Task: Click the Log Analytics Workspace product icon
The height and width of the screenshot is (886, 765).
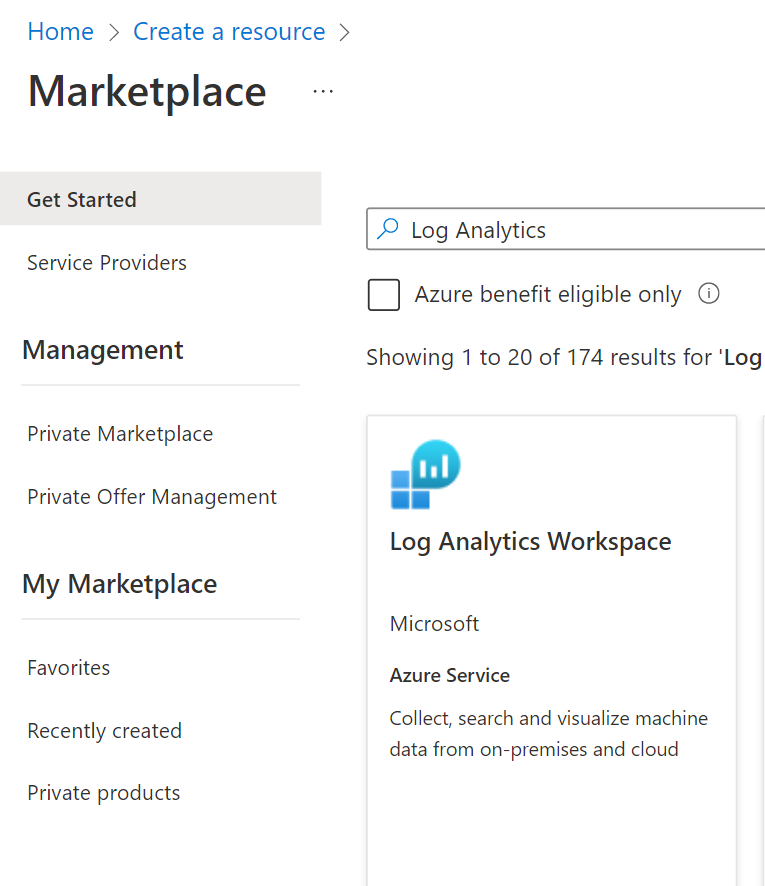Action: (425, 475)
